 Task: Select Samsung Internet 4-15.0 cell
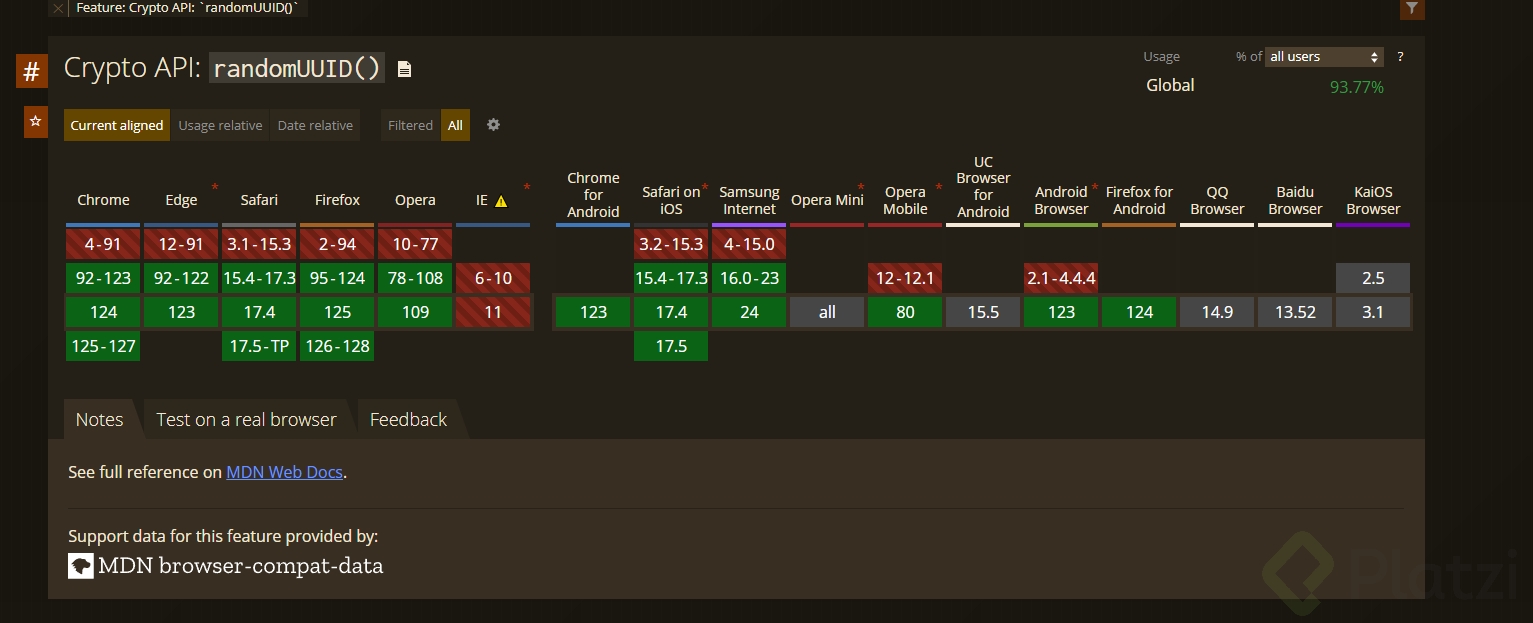(x=749, y=244)
